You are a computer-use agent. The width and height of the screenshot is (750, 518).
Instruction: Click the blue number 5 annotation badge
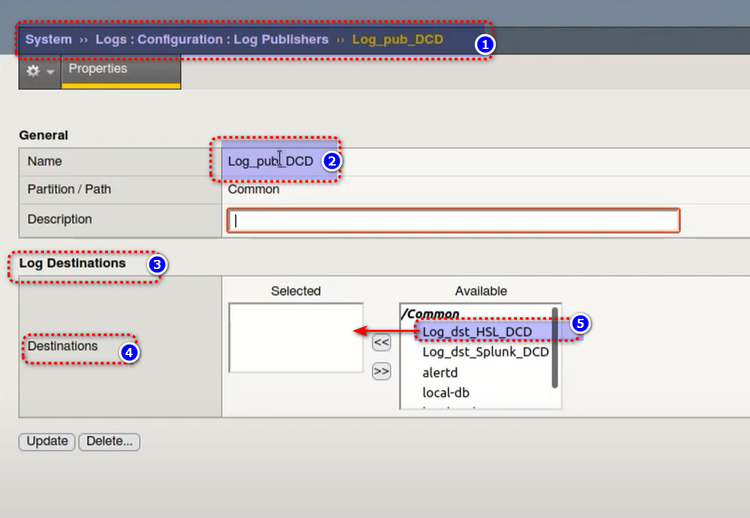click(580, 324)
